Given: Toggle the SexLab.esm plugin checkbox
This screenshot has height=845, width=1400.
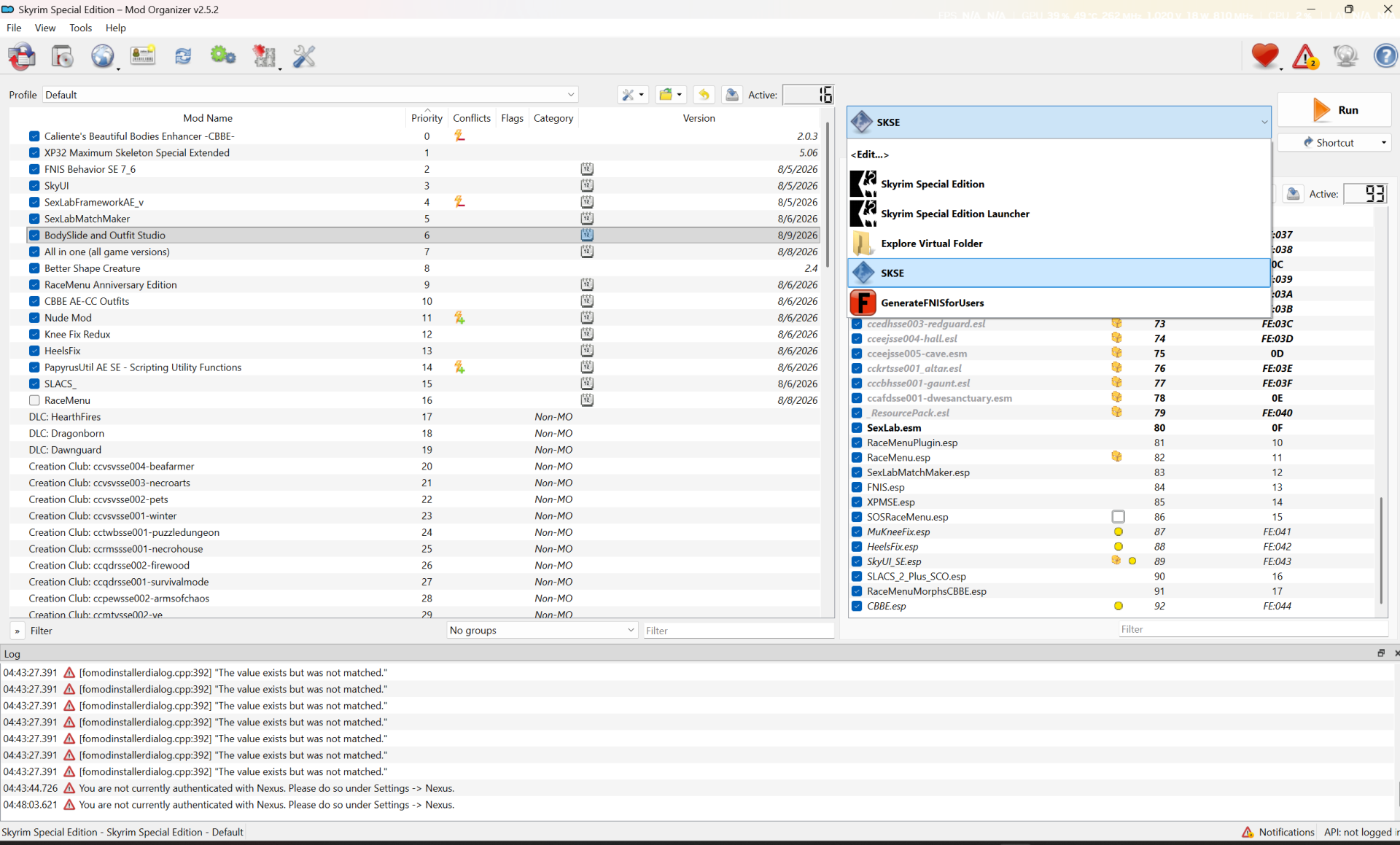Looking at the screenshot, I should [x=857, y=428].
